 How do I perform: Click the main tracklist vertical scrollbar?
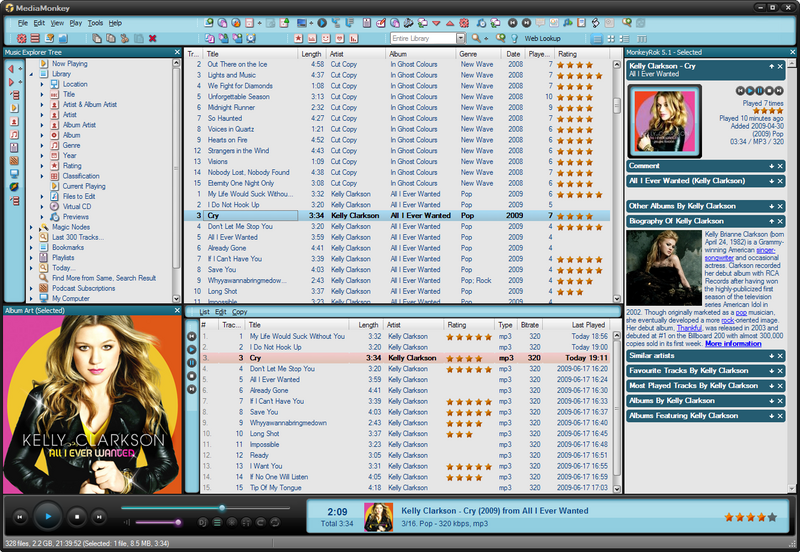[x=616, y=182]
